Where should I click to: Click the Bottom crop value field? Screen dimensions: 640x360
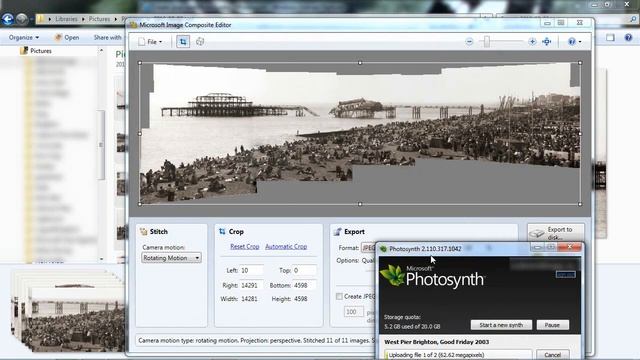click(304, 285)
